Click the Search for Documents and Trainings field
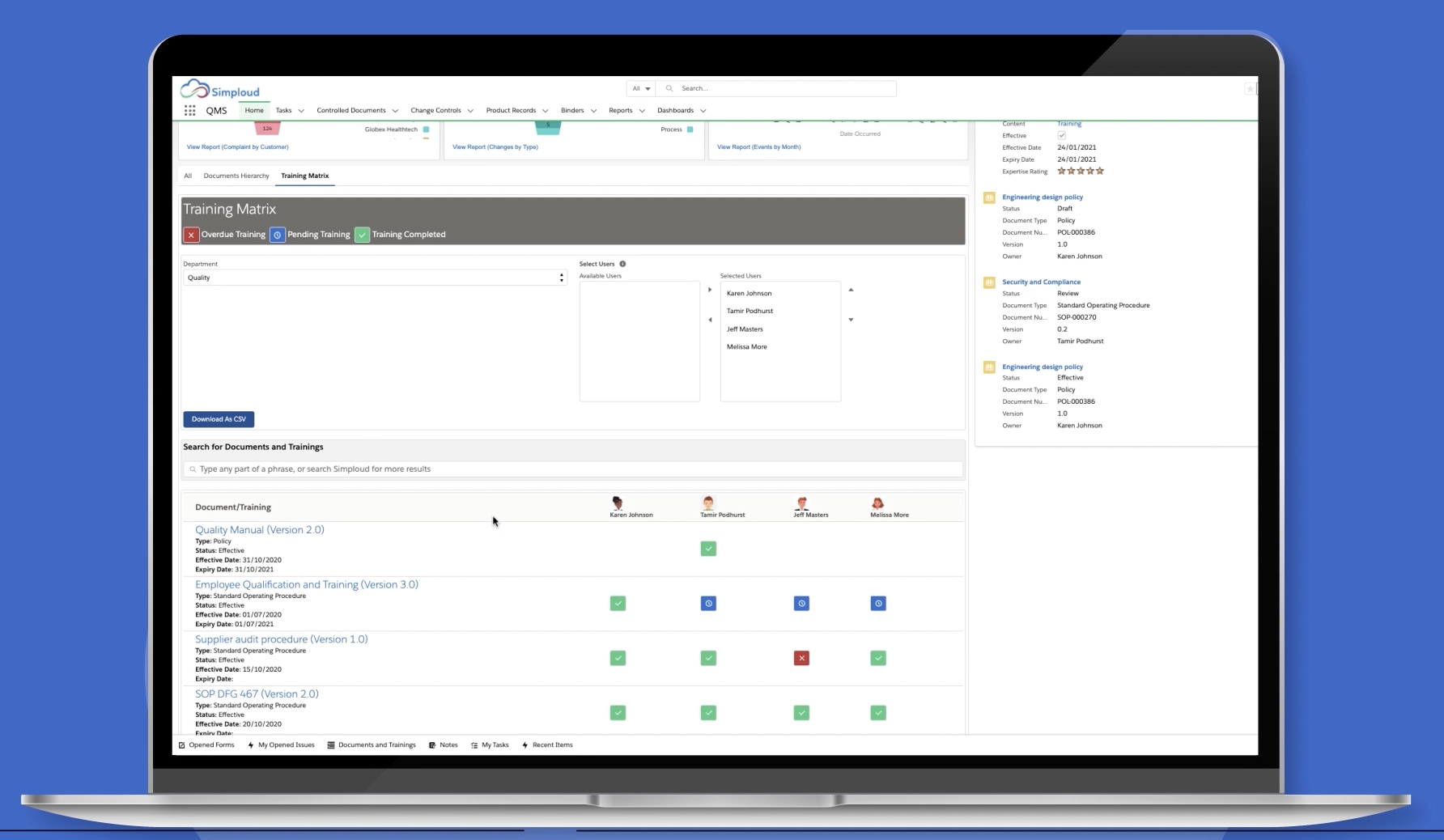 (573, 469)
